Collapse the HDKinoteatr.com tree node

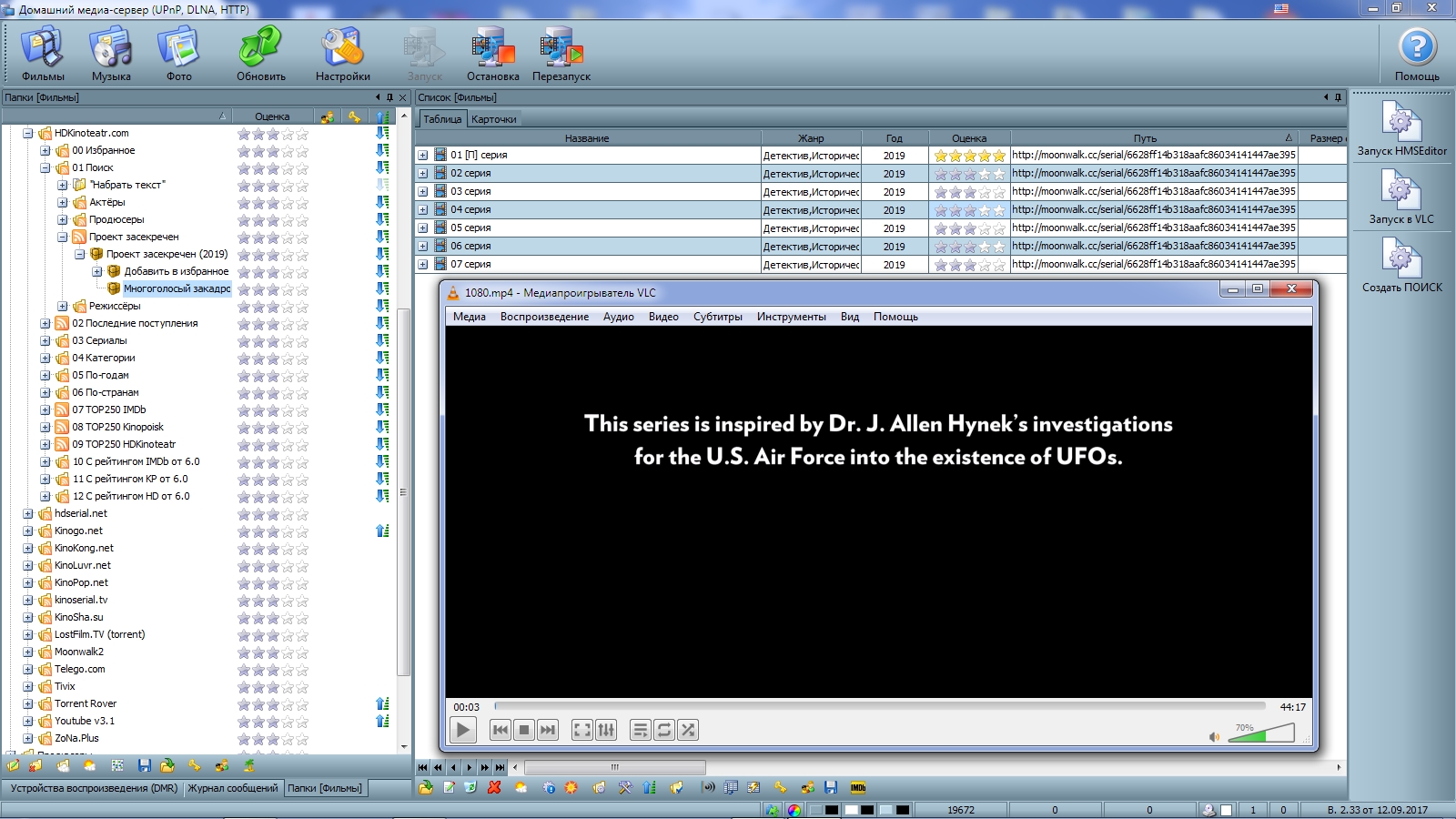click(x=28, y=133)
